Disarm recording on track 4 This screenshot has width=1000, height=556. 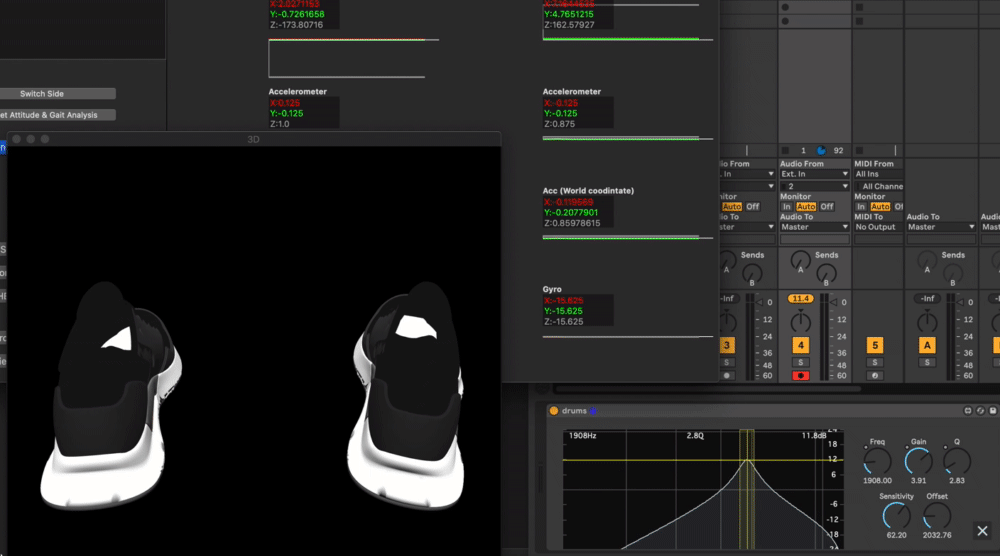[x=801, y=375]
